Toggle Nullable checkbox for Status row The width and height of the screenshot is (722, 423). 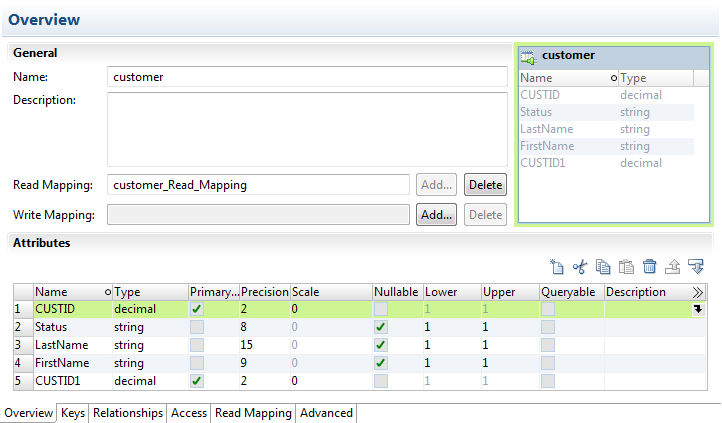click(x=381, y=328)
